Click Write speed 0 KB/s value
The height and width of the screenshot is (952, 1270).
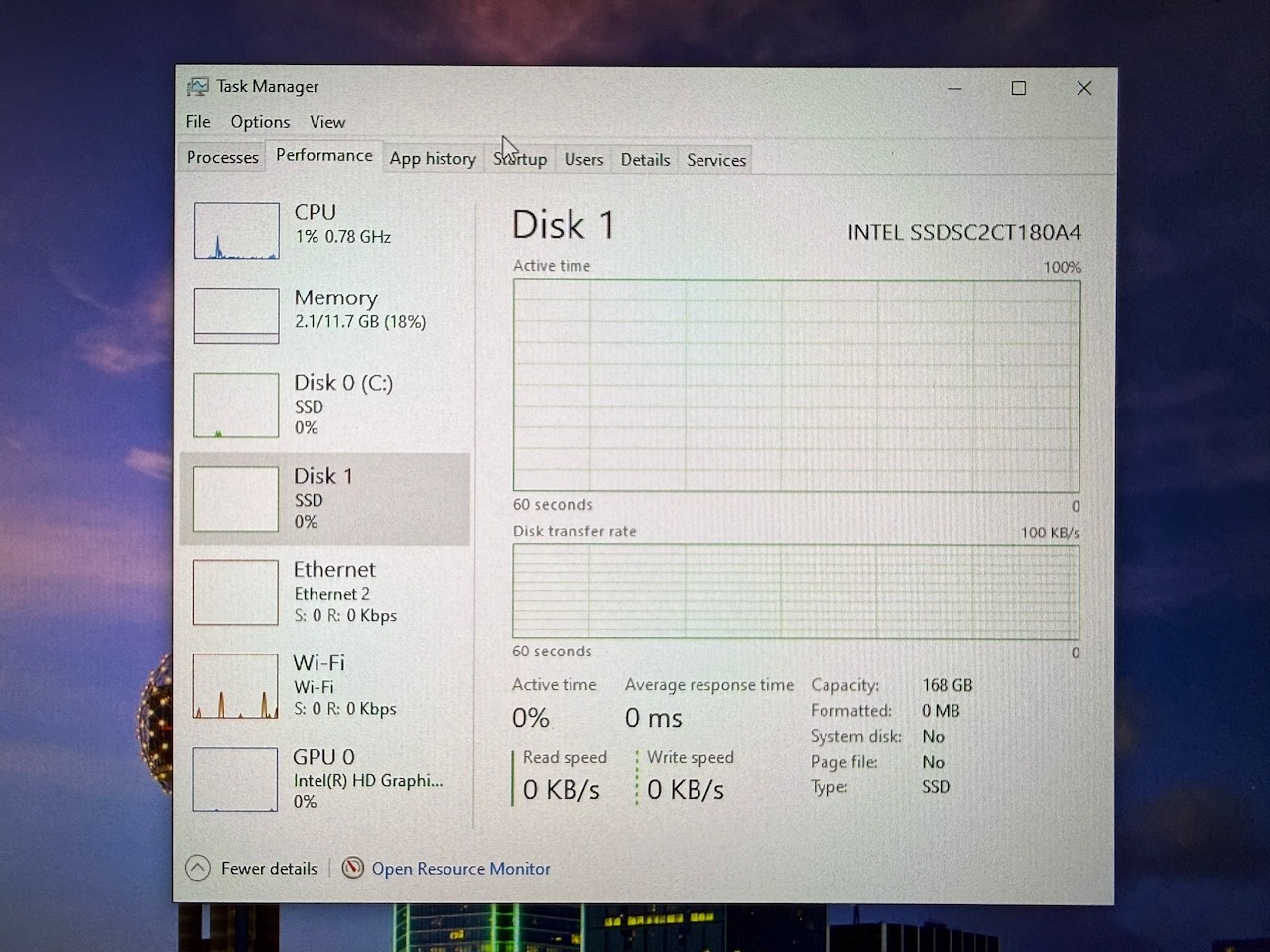(x=686, y=790)
